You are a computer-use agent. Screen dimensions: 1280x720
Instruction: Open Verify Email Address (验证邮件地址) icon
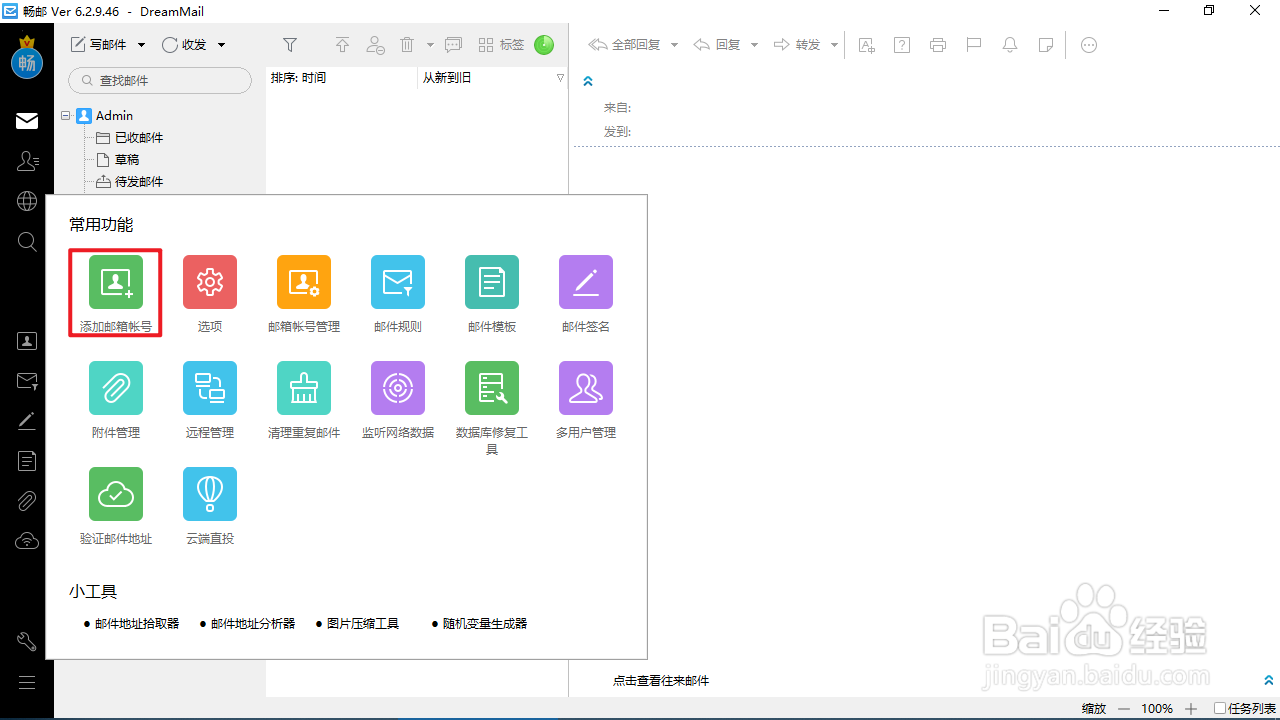coord(116,494)
